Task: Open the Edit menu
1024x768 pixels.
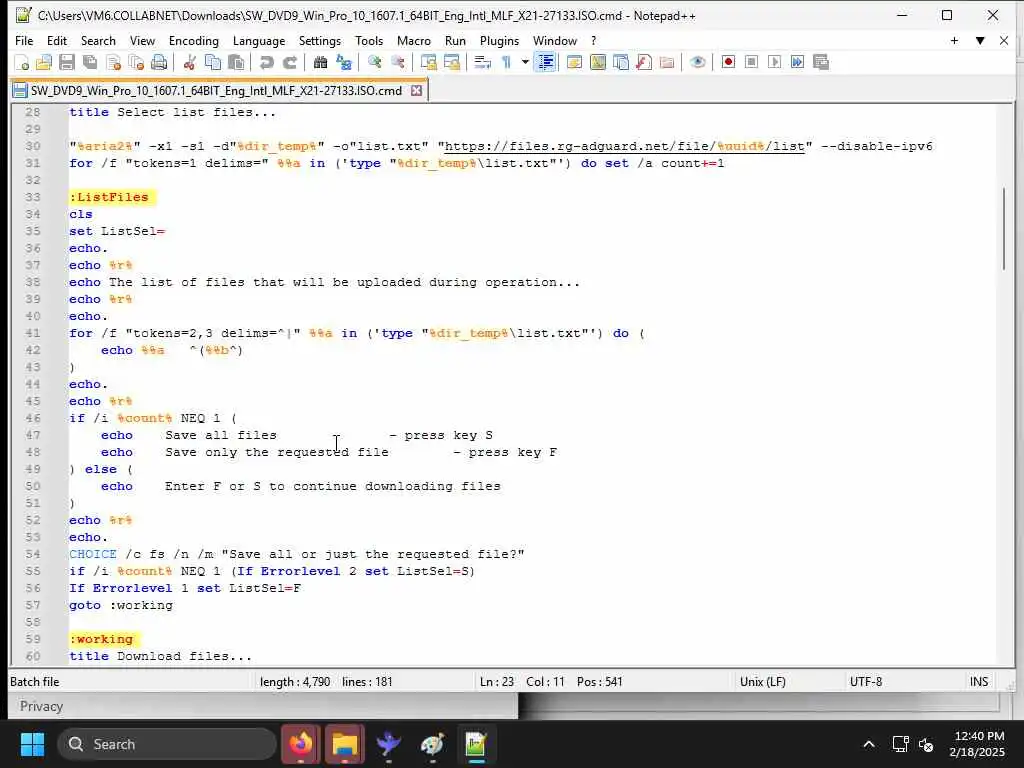Action: pos(57,40)
